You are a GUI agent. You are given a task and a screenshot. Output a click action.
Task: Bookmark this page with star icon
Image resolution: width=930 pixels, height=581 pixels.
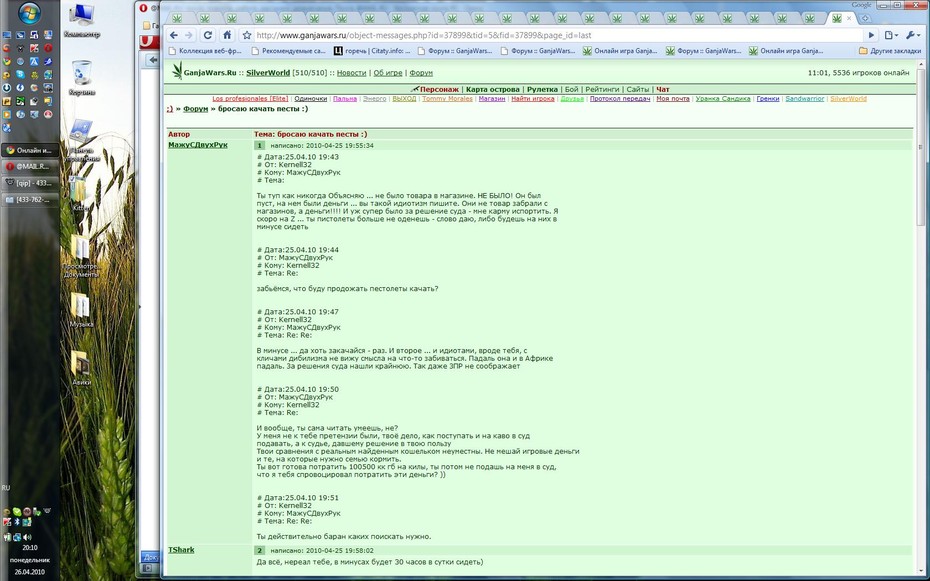click(247, 36)
